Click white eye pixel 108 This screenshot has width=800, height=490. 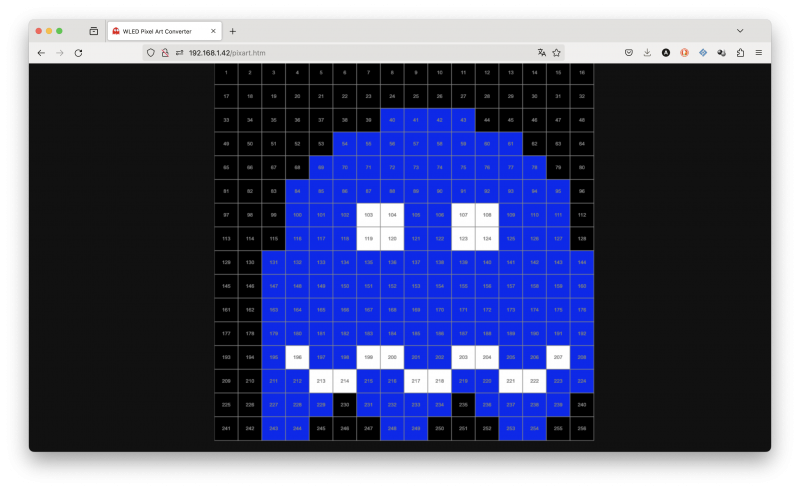tap(487, 215)
